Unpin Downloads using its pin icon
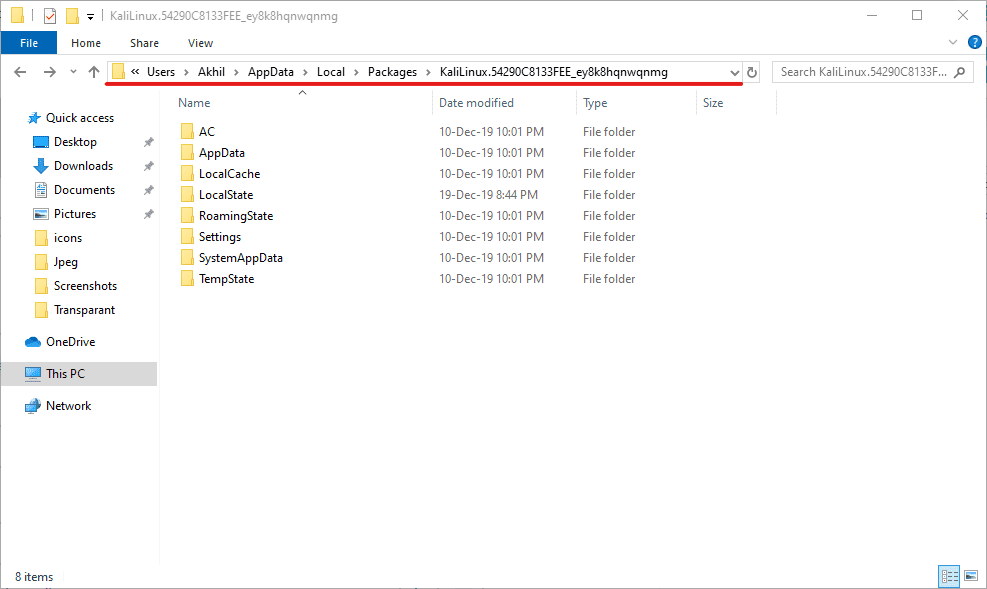 click(x=149, y=166)
